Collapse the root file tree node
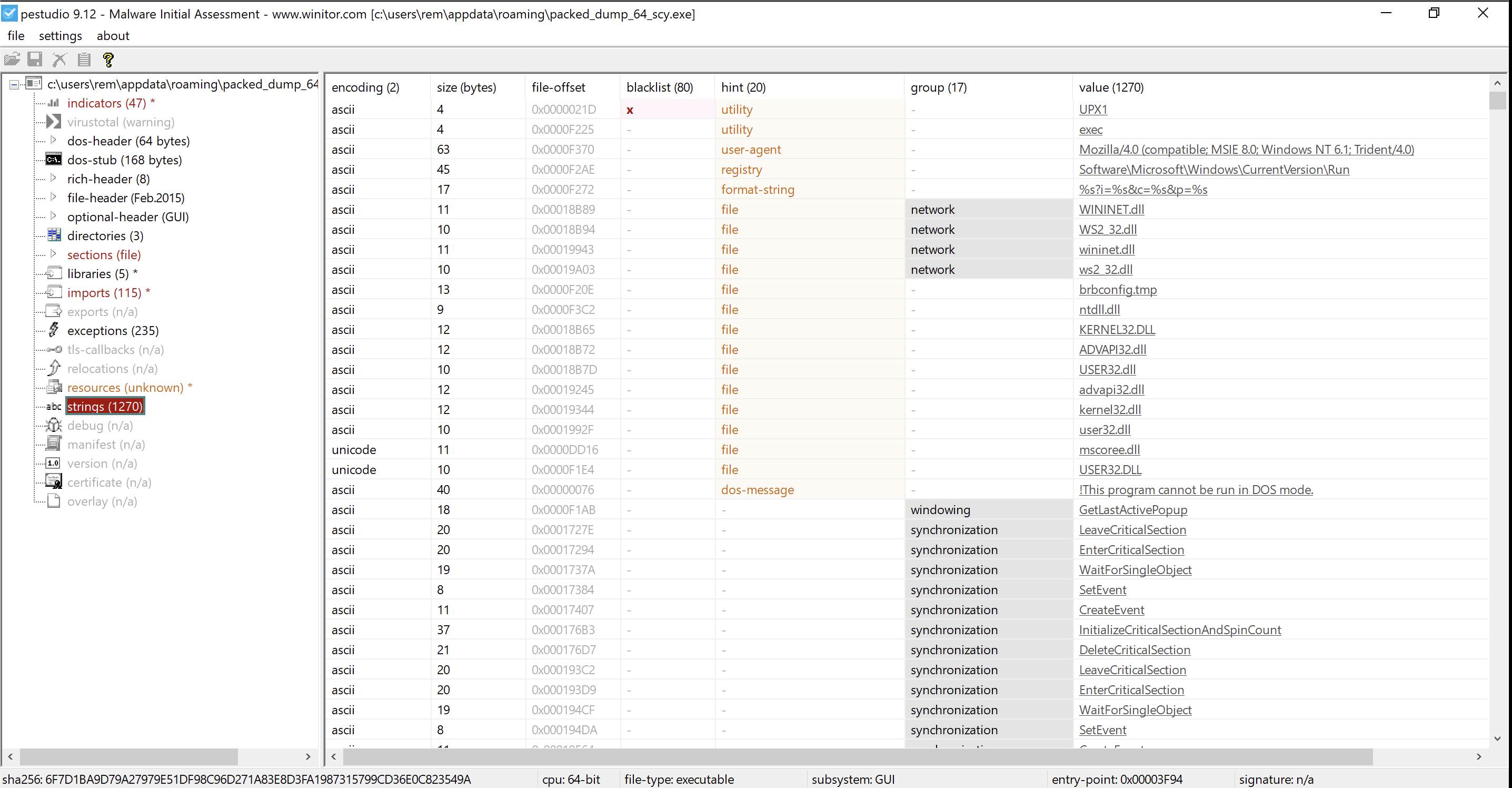Viewport: 1512px width, 788px height. pyautogui.click(x=14, y=85)
